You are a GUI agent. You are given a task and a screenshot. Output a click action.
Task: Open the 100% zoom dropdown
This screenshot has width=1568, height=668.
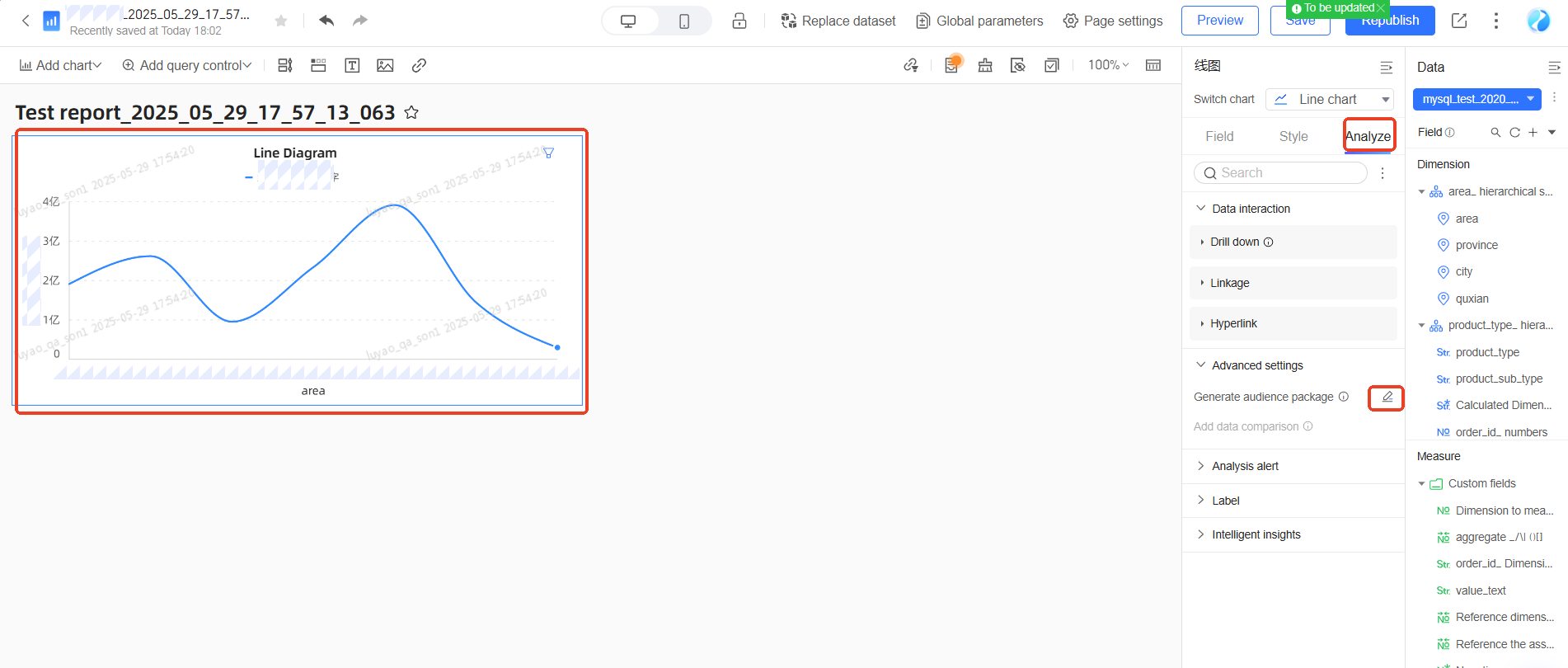click(x=1108, y=64)
